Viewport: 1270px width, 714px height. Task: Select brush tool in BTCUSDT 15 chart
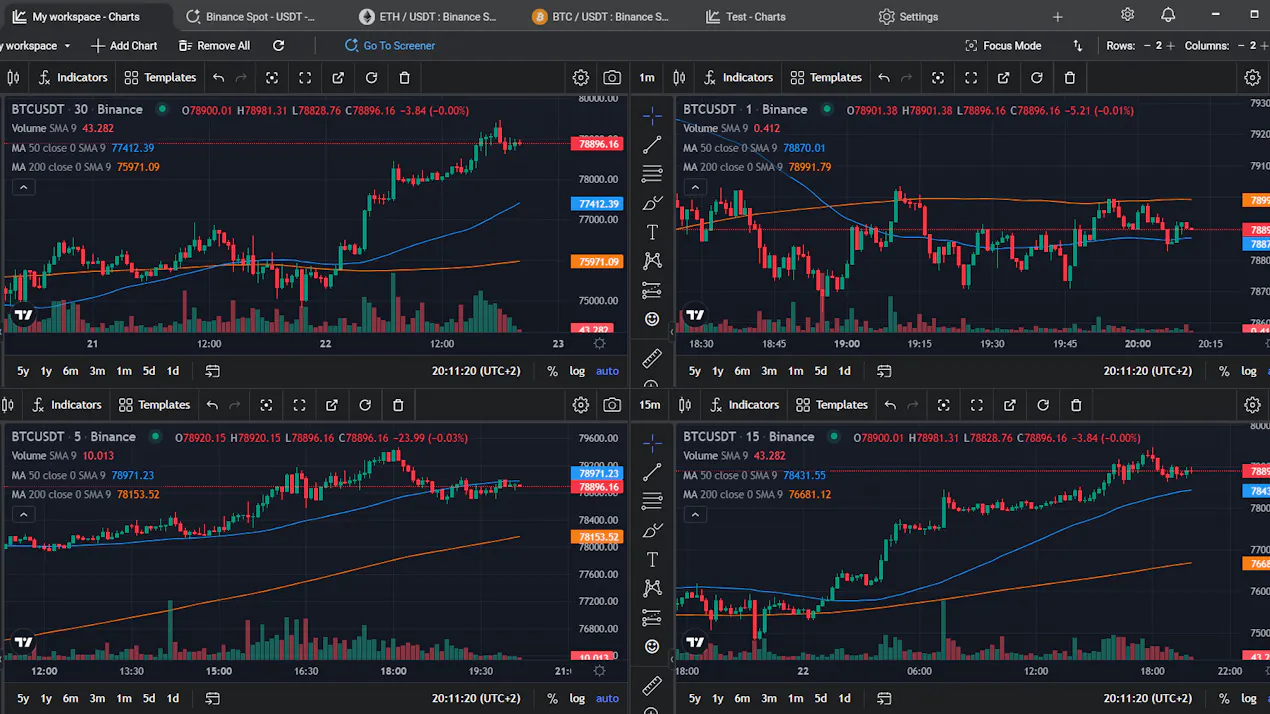pos(652,530)
